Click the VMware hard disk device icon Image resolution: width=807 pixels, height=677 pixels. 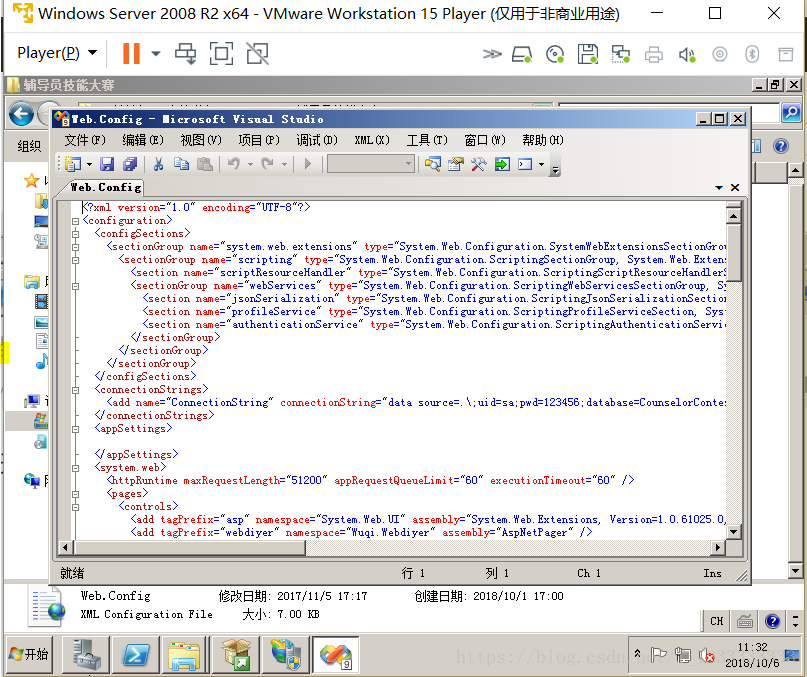click(x=521, y=54)
